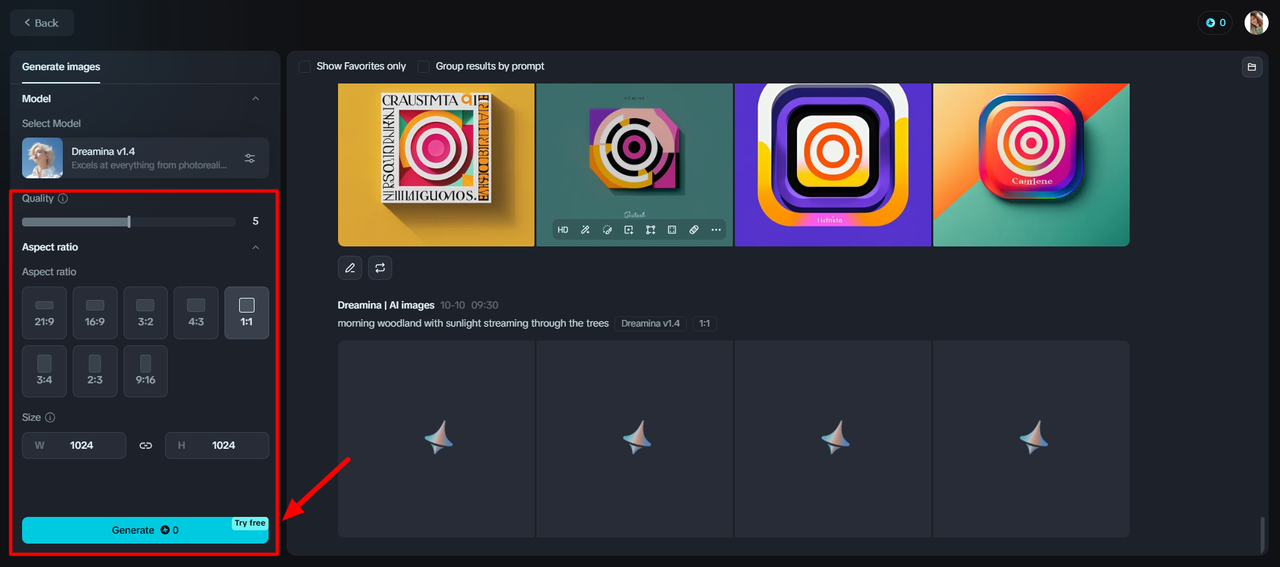Select the 2:3 aspect ratio
1280x567 pixels.
coord(95,371)
